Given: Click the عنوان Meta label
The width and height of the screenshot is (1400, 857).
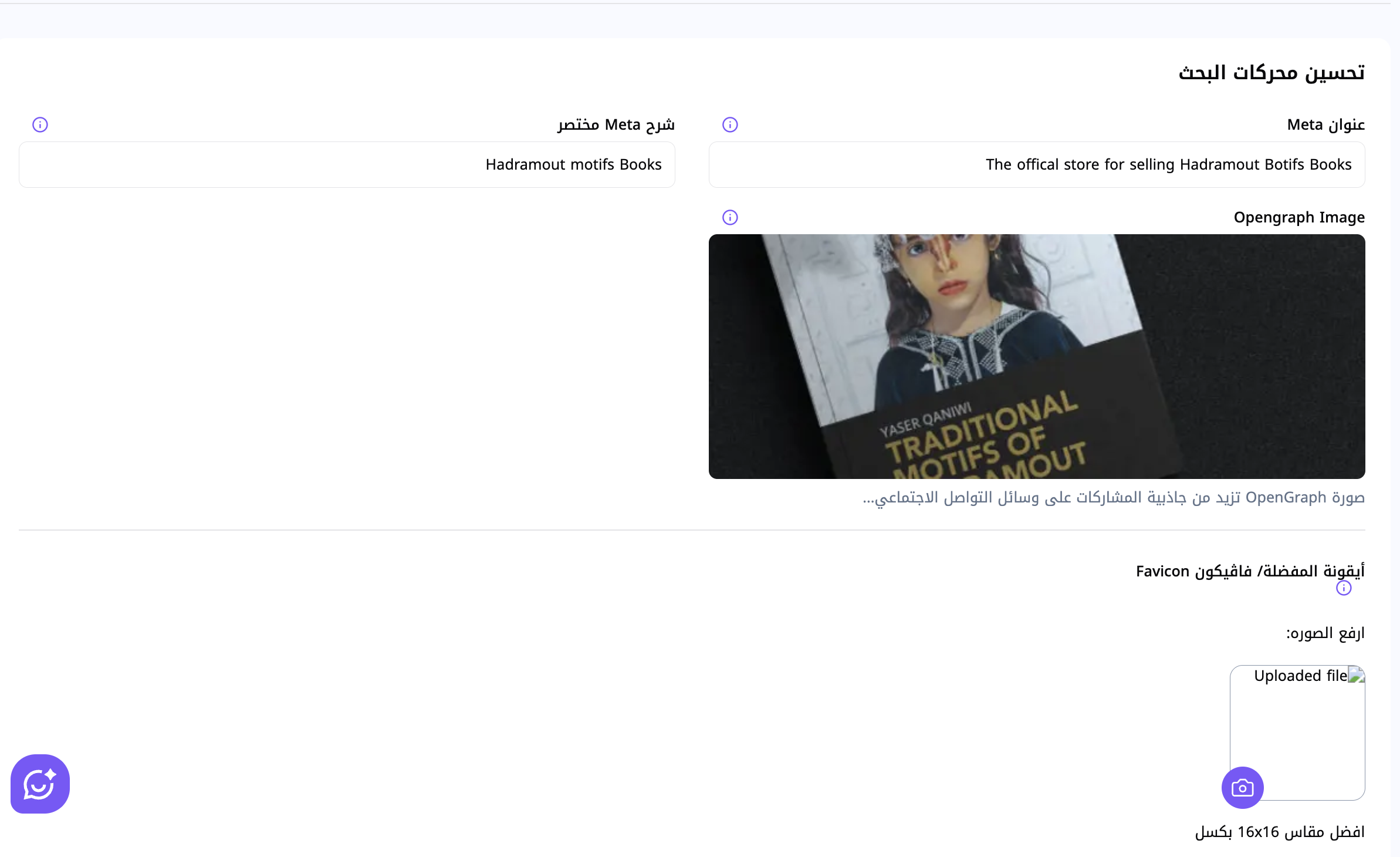Looking at the screenshot, I should coord(1326,124).
